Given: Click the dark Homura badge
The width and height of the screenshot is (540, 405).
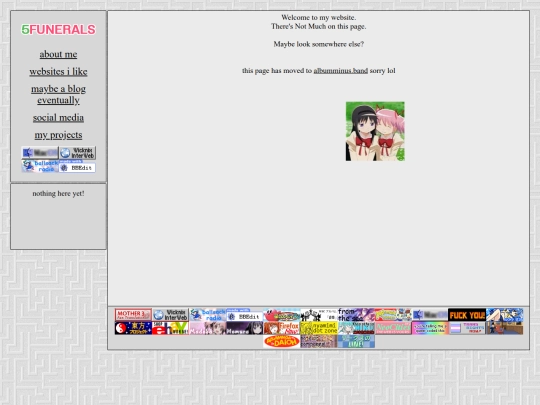Looking at the screenshot, I should click(x=245, y=328).
